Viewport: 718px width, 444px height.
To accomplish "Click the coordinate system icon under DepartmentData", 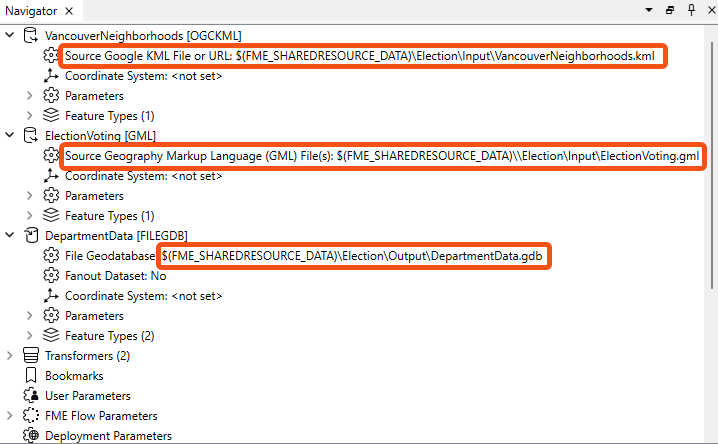I will (x=51, y=295).
